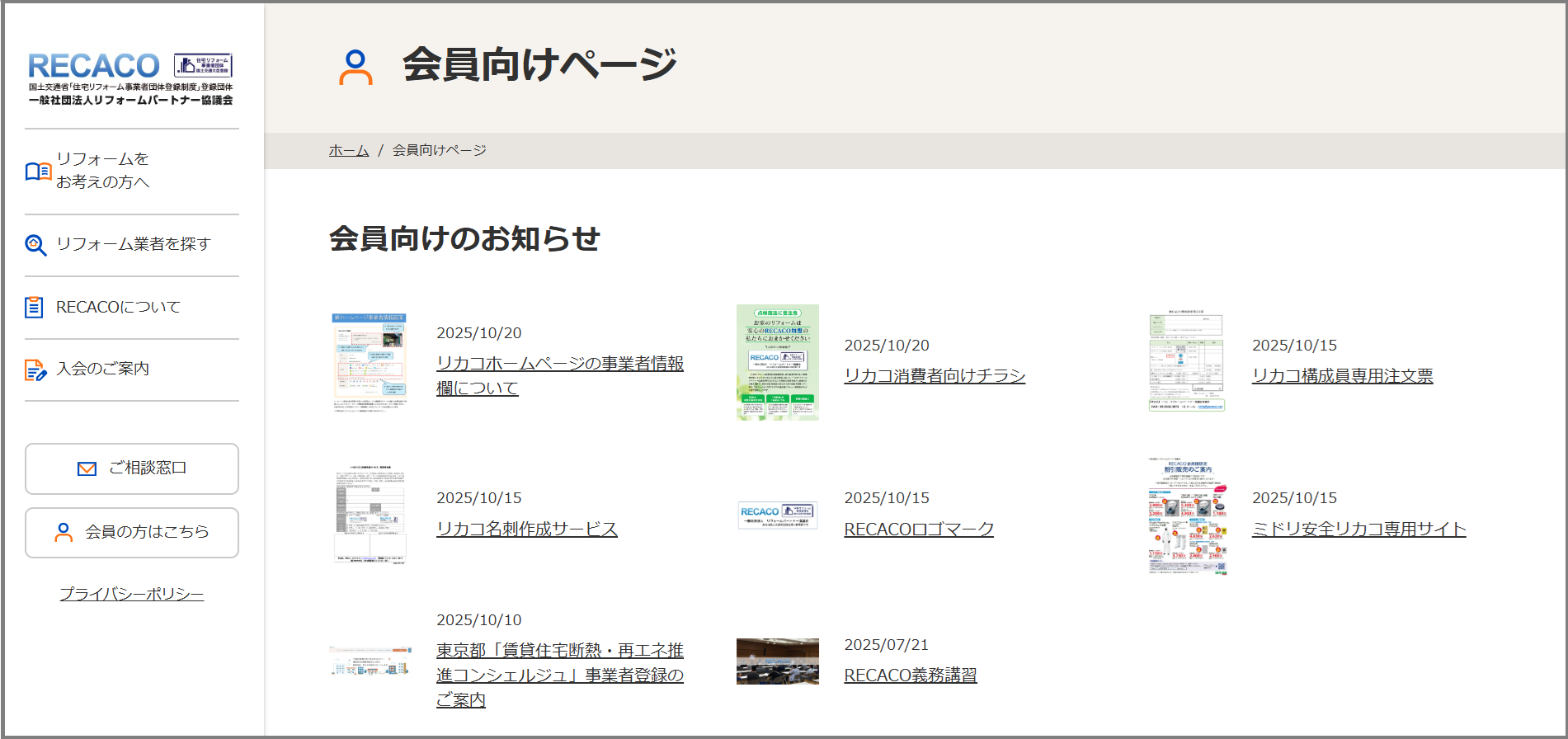Open リカコ構成員専用注文票 link
This screenshot has height=739, width=1568.
tap(1342, 375)
